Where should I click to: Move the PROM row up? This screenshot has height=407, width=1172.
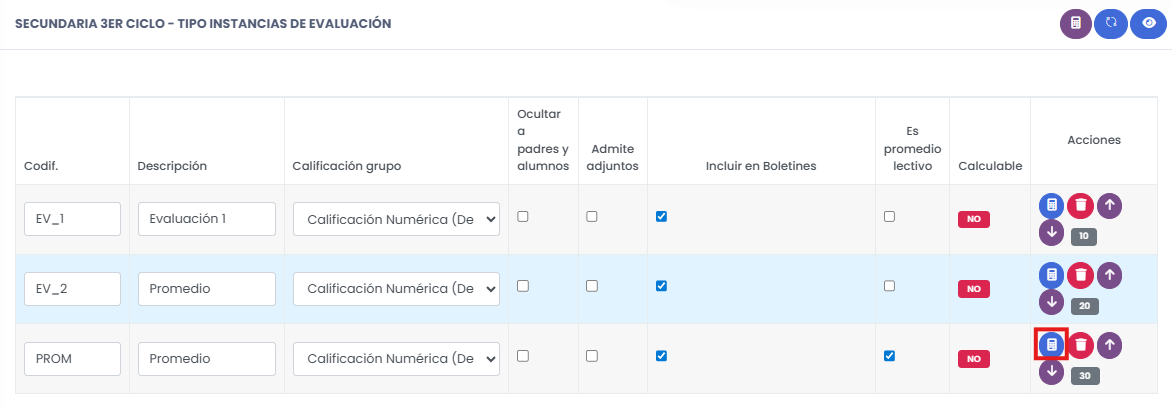pyautogui.click(x=1109, y=345)
